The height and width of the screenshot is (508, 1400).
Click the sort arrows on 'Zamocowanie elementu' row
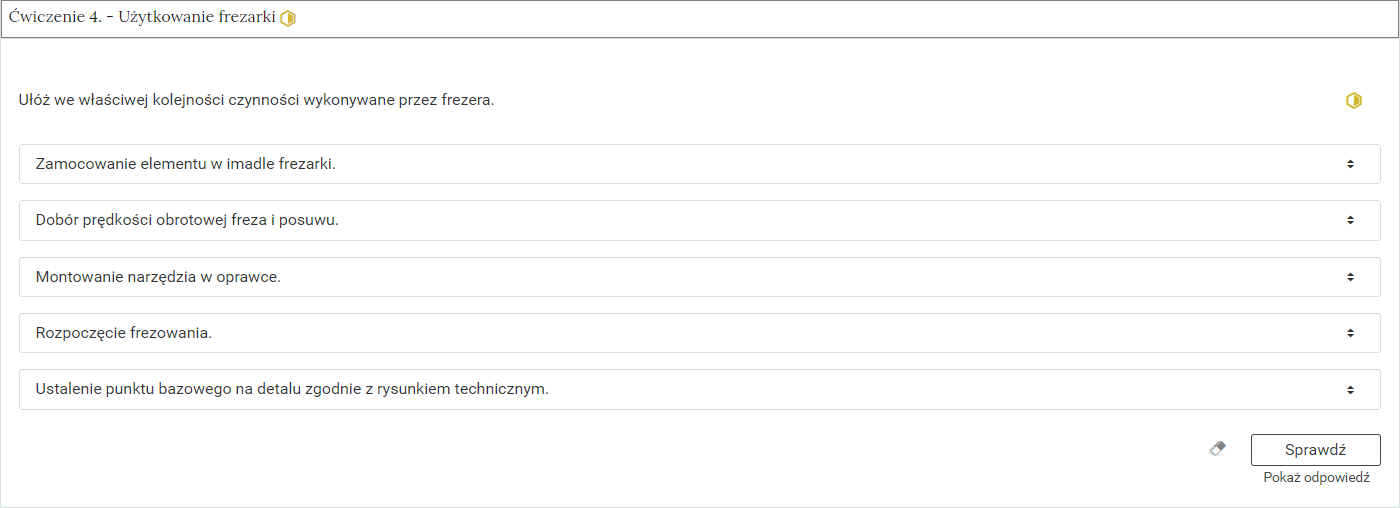coord(1350,164)
